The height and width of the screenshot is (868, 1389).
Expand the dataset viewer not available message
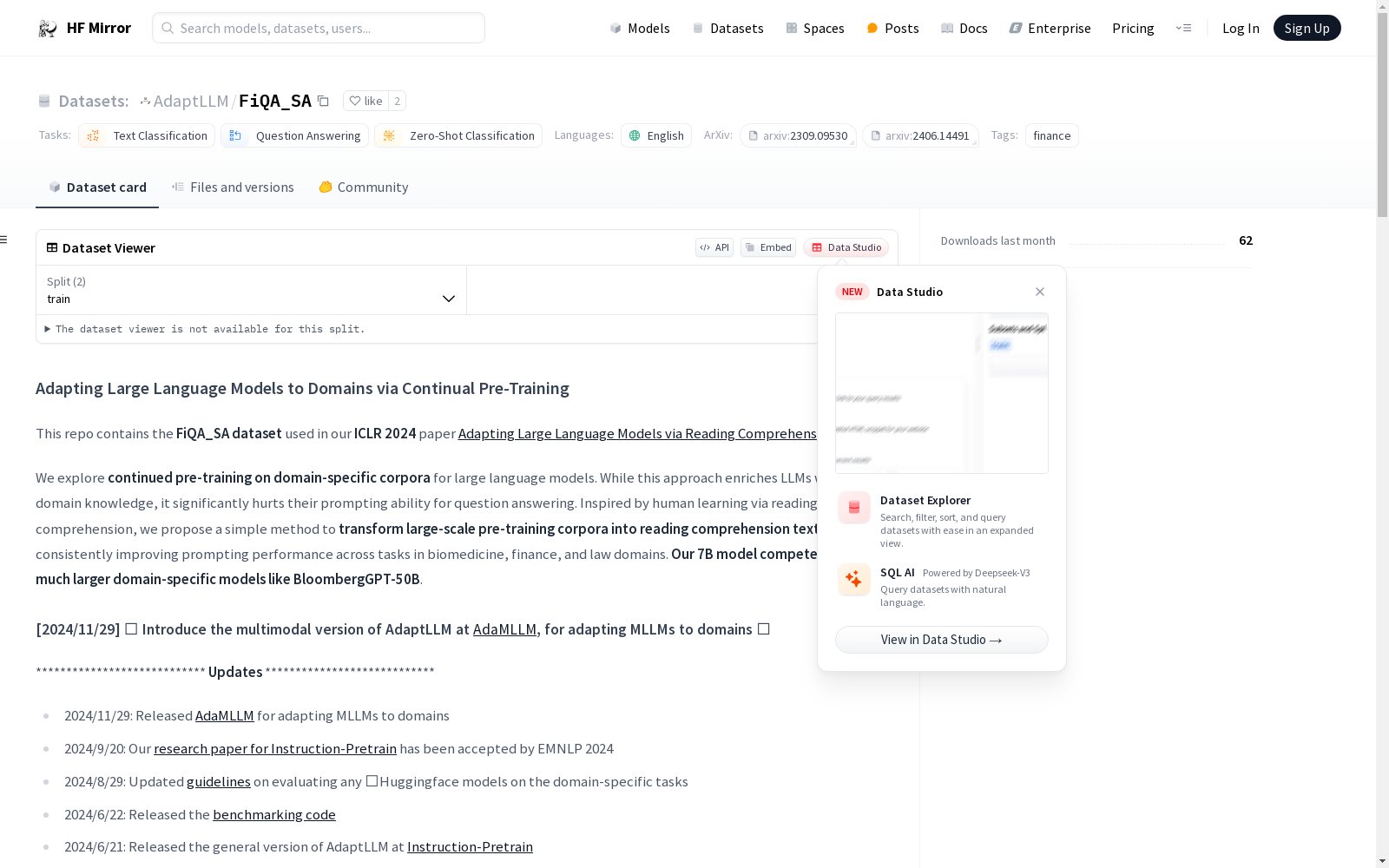tap(205, 329)
